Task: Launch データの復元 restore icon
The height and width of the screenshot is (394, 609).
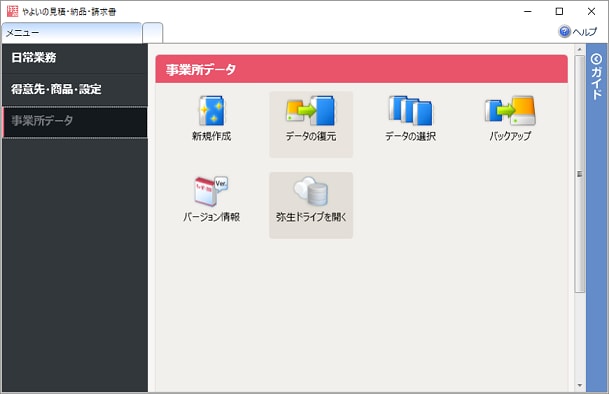Action: click(x=311, y=111)
